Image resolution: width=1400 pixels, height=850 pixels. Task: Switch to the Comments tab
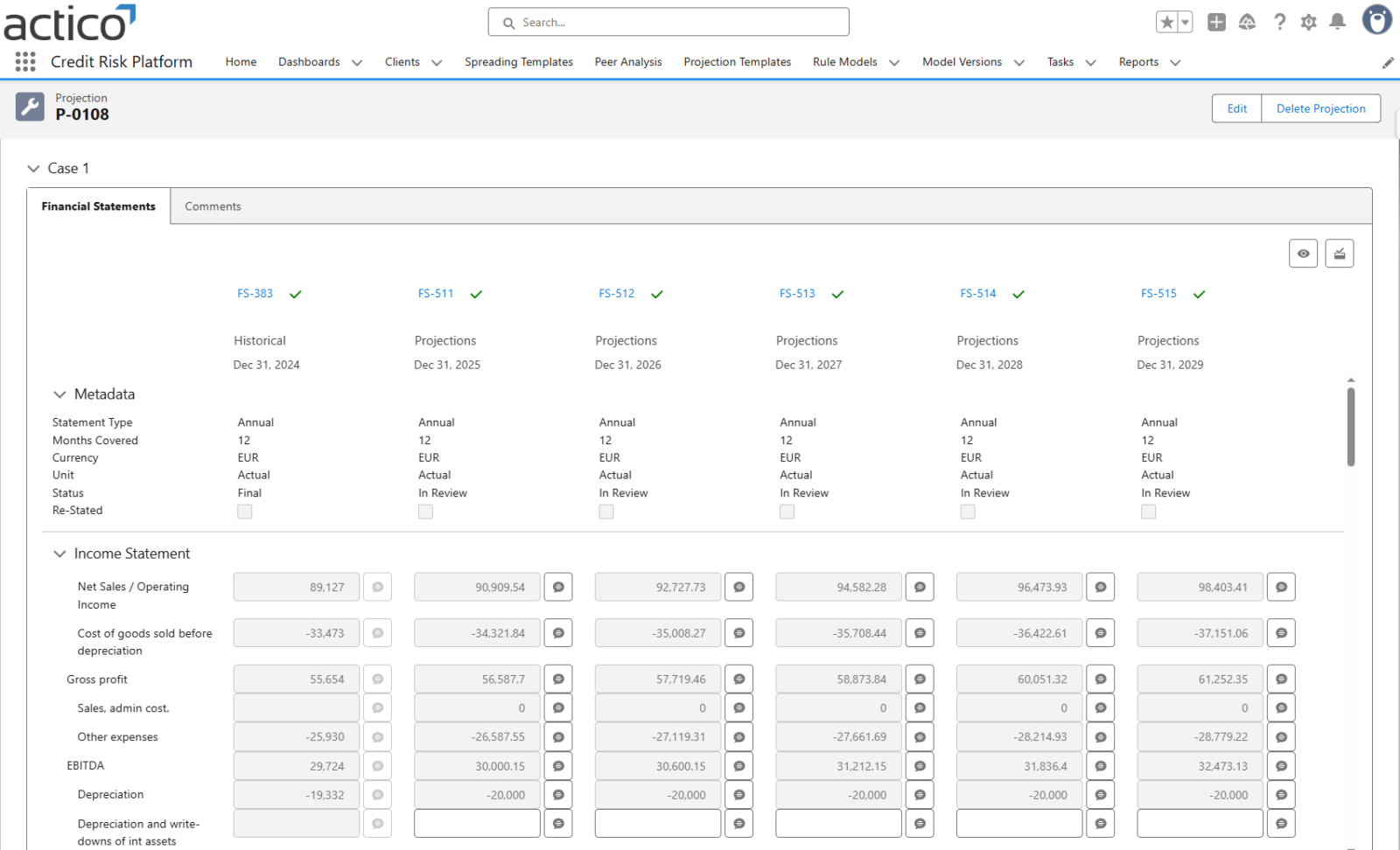tap(213, 206)
